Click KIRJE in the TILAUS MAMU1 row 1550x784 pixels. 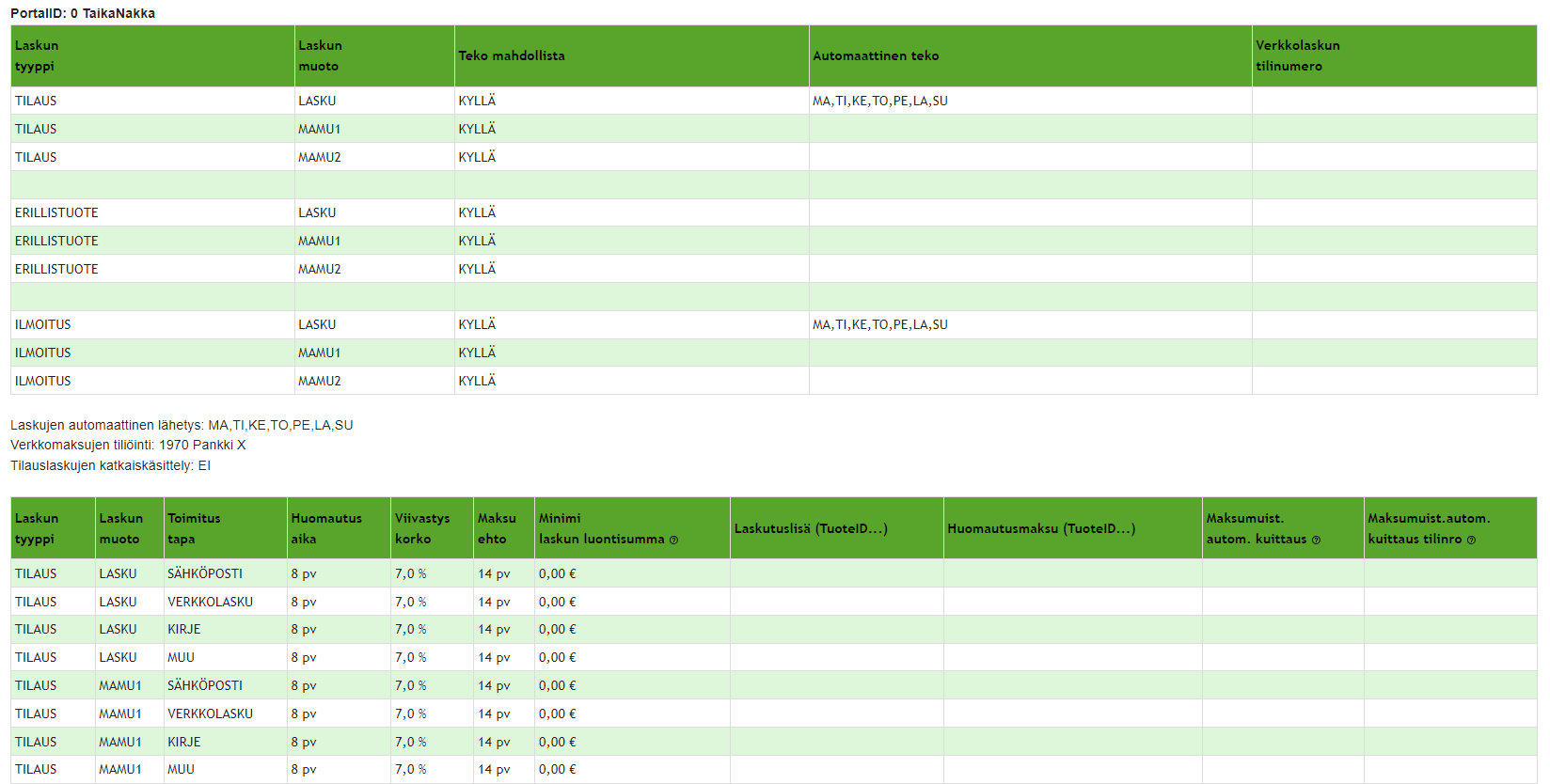coord(184,742)
